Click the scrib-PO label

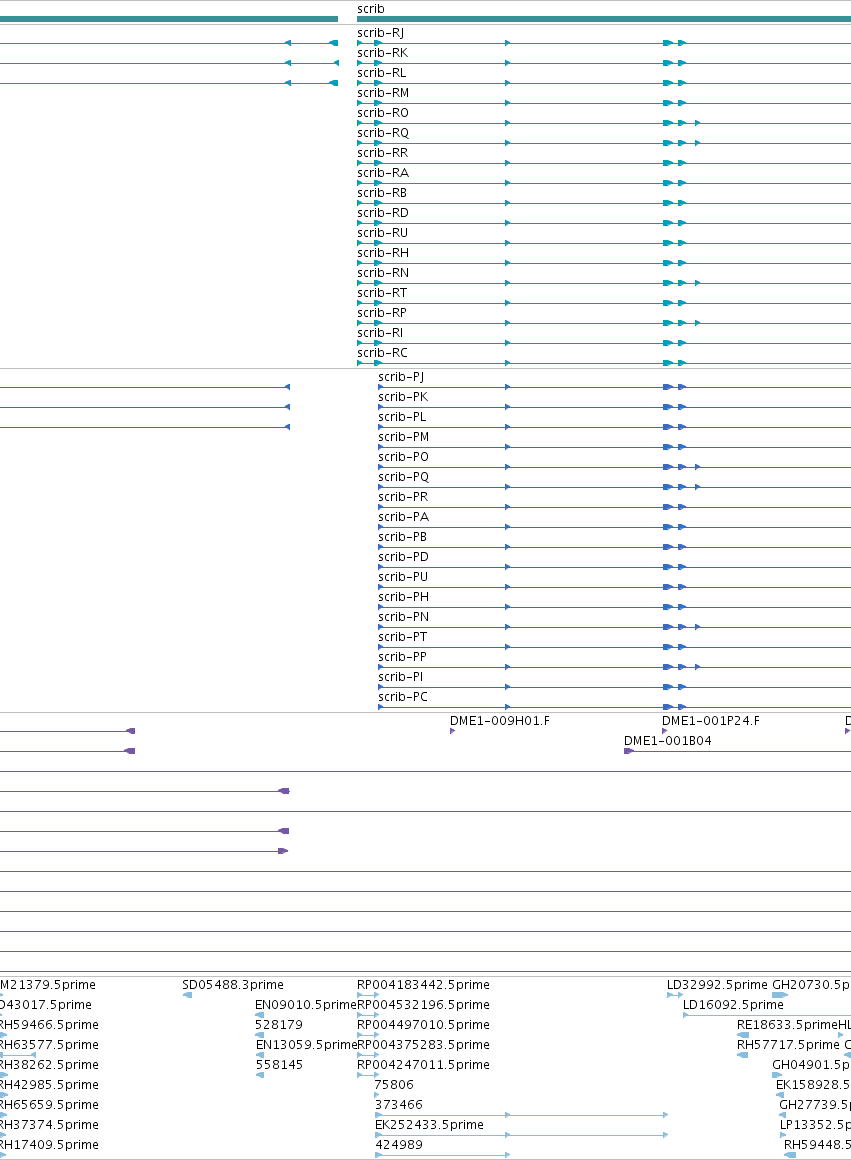tap(403, 456)
